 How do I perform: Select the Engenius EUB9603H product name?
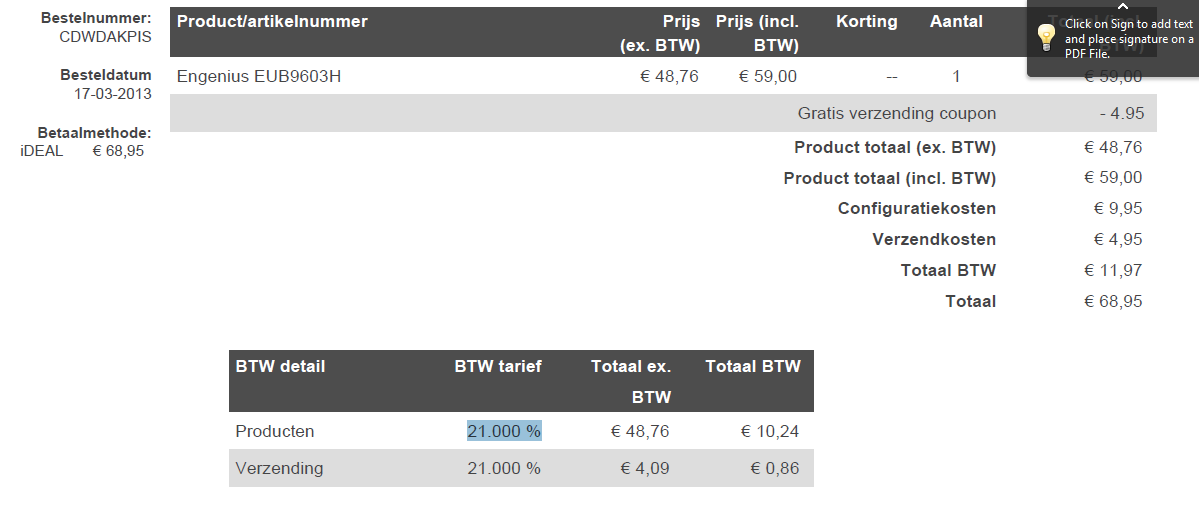[x=259, y=76]
